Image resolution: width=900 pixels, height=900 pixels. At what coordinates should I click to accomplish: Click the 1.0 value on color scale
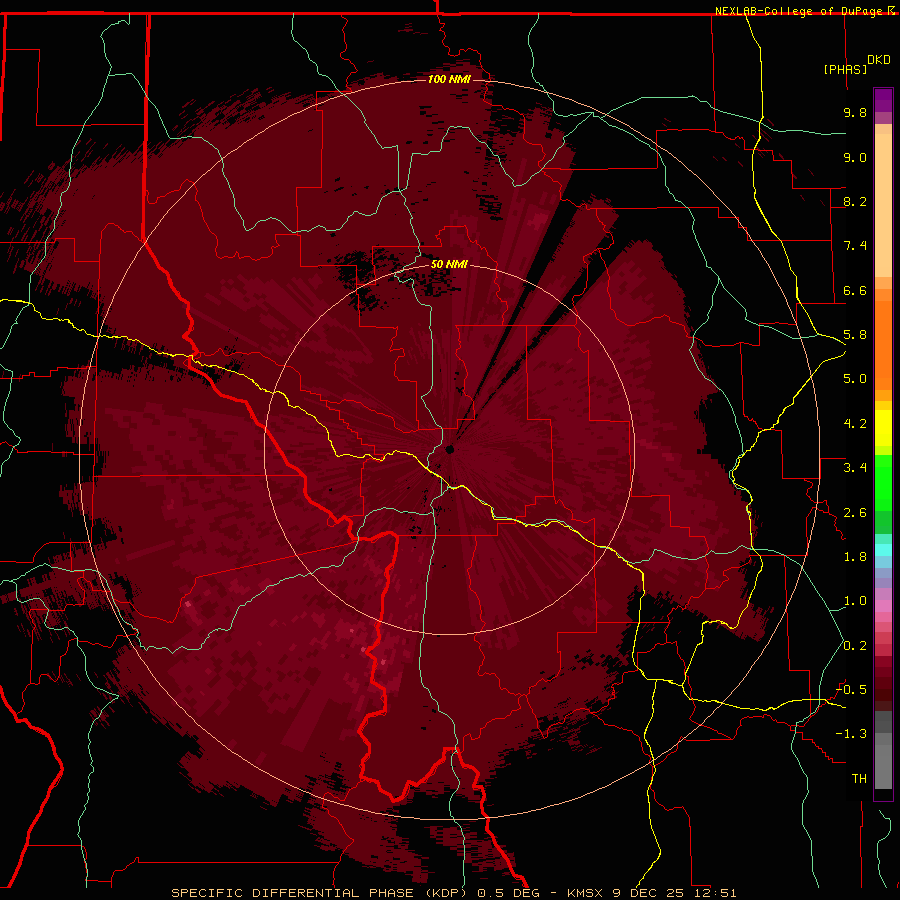(x=855, y=601)
